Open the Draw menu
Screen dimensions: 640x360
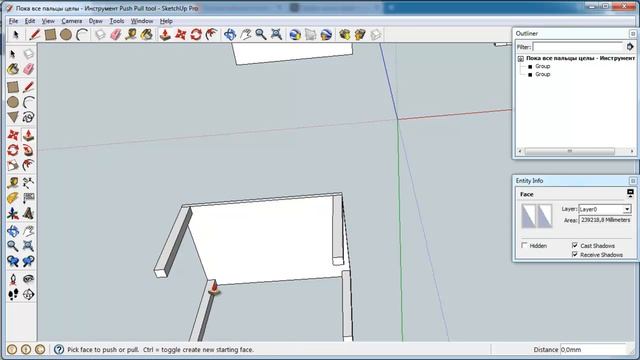[96, 21]
